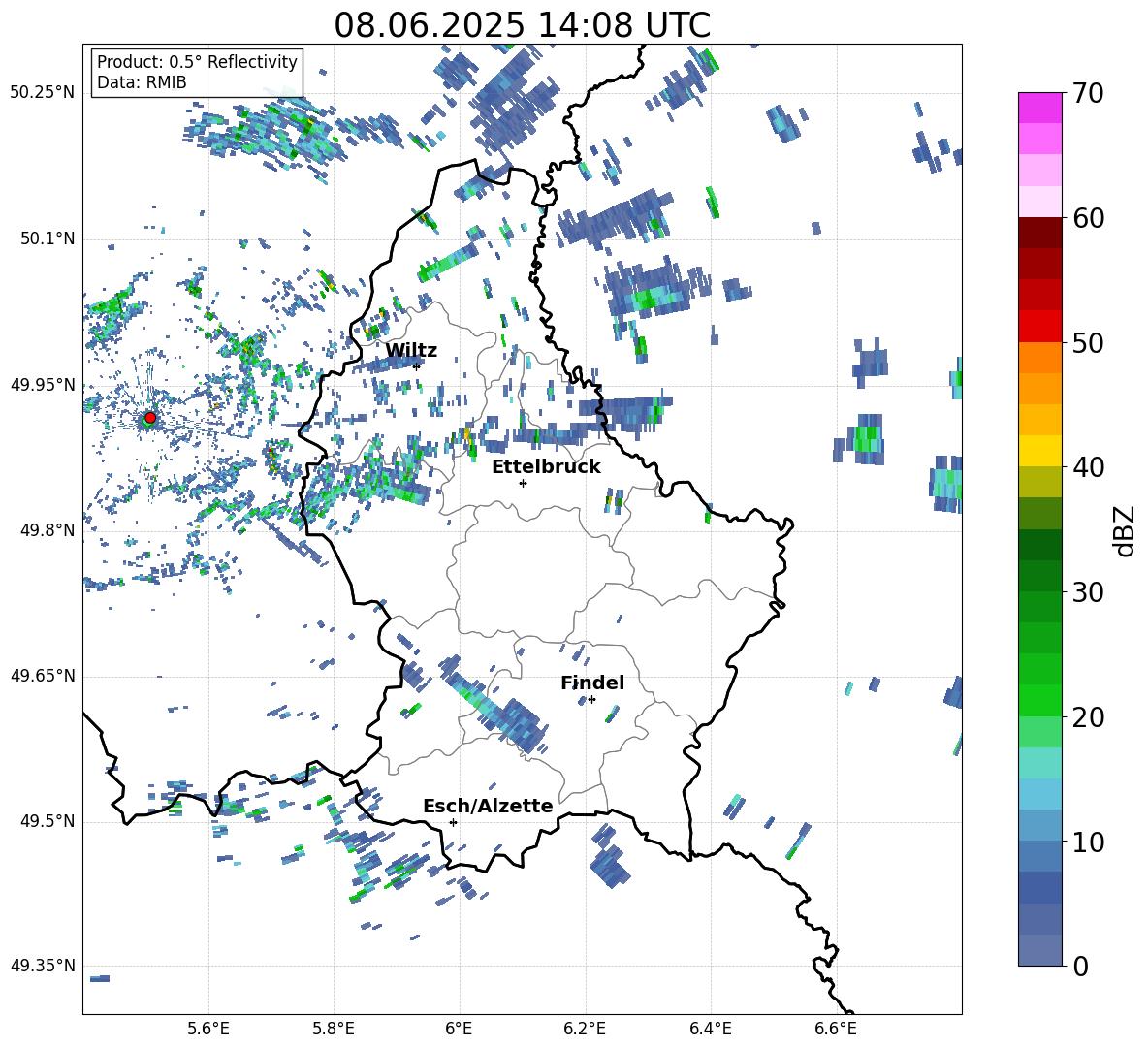Click the 49.35°N latitude label

(43, 966)
